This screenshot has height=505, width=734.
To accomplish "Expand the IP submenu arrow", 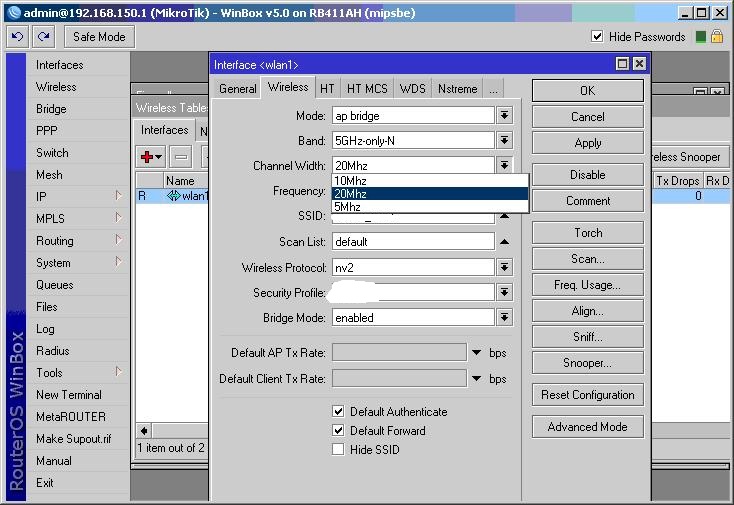I will pyautogui.click(x=118, y=196).
